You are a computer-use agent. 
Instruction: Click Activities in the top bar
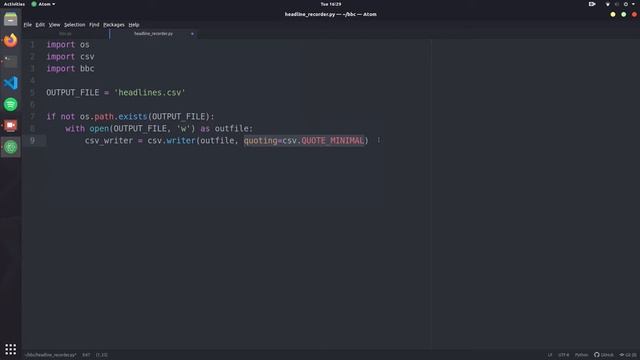pos(14,4)
